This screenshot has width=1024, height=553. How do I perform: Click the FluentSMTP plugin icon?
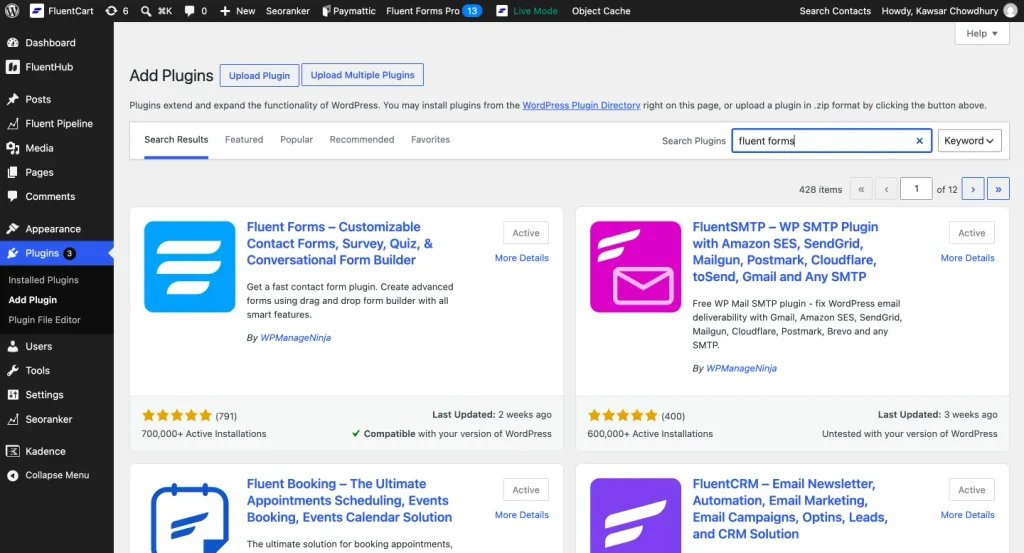pyautogui.click(x=635, y=266)
